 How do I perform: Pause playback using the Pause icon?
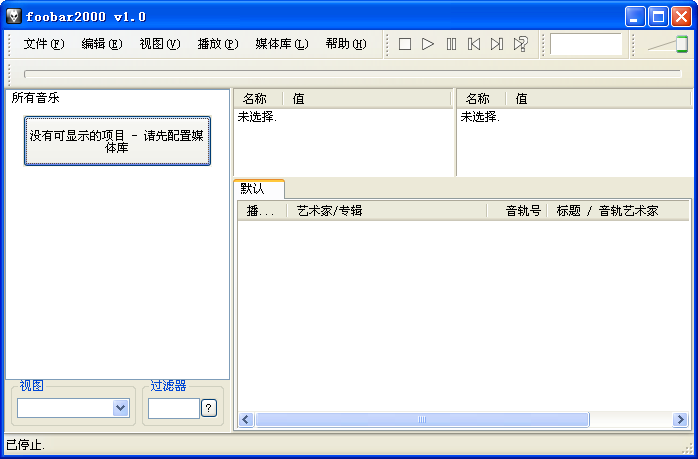[451, 44]
